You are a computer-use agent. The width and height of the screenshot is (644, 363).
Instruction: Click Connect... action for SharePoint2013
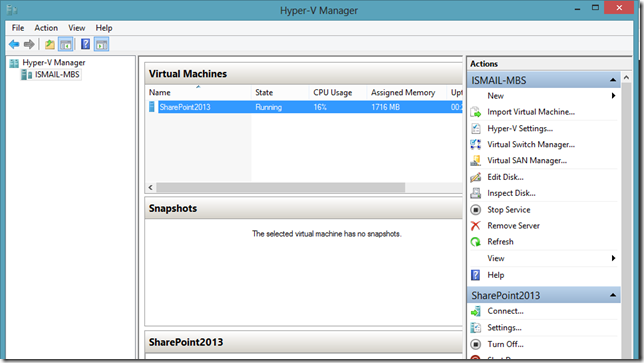point(505,311)
